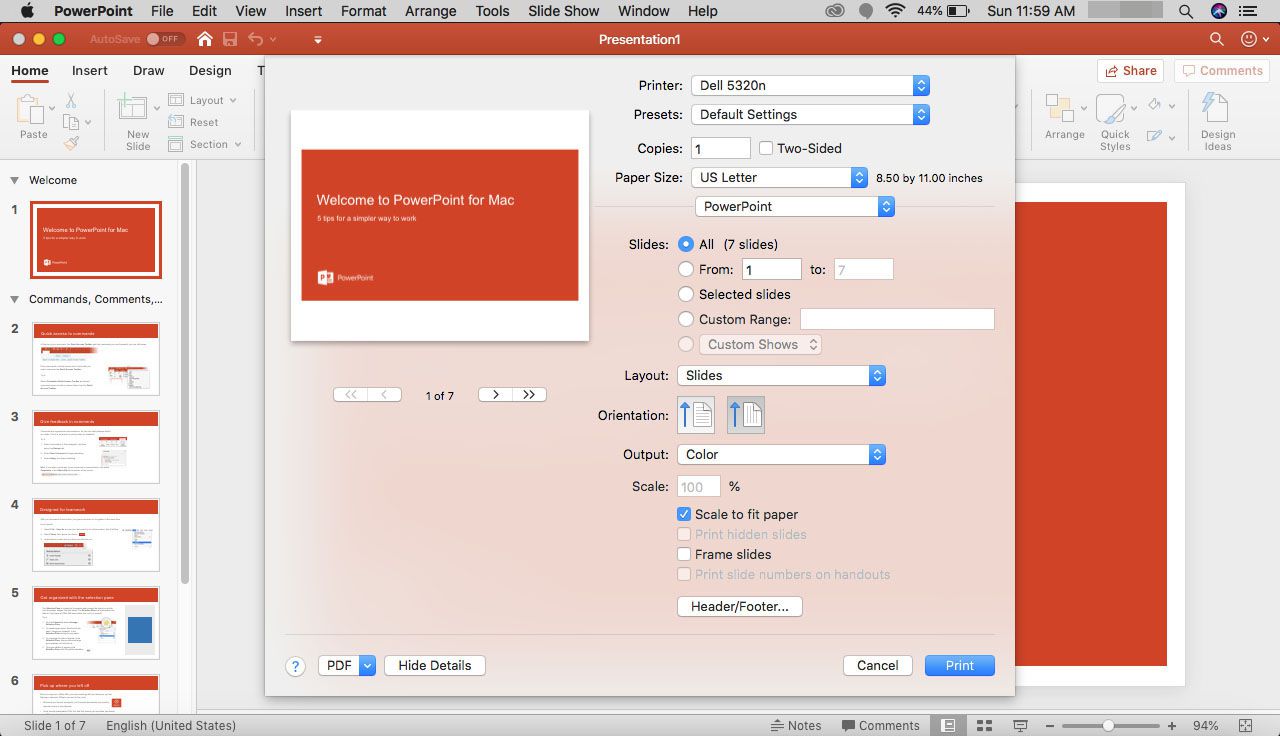Collapse Commands, Comments section triangle

point(14,299)
